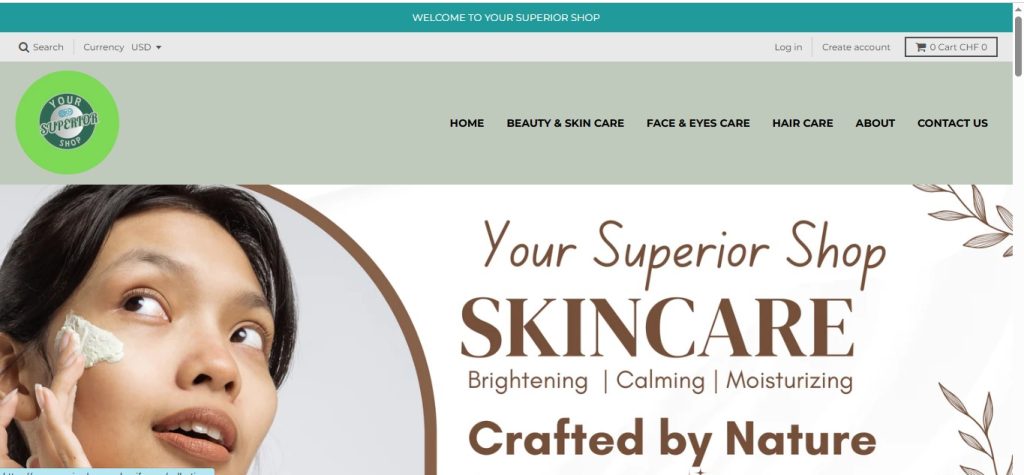Open the Search field label
This screenshot has height=475, width=1024.
(x=48, y=47)
